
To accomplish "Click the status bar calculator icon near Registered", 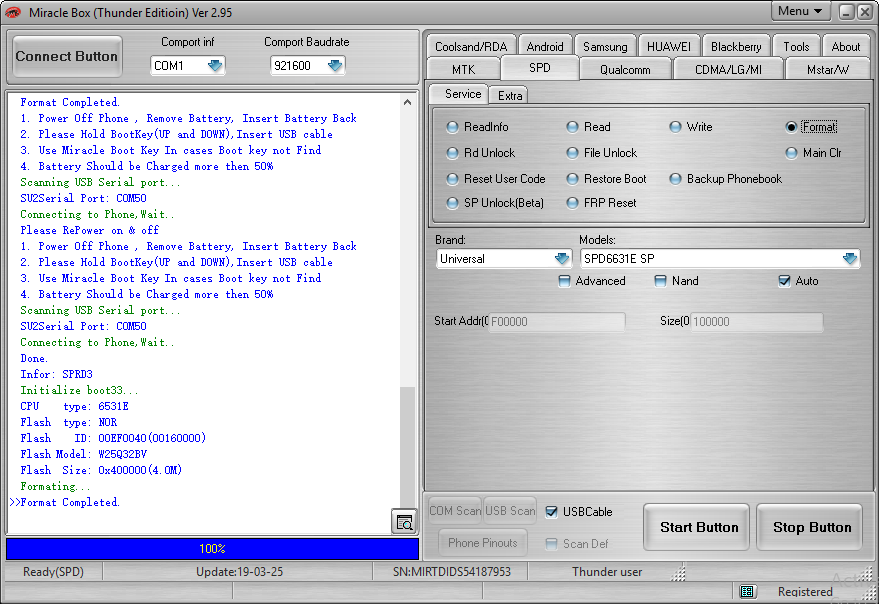I will coord(746,591).
